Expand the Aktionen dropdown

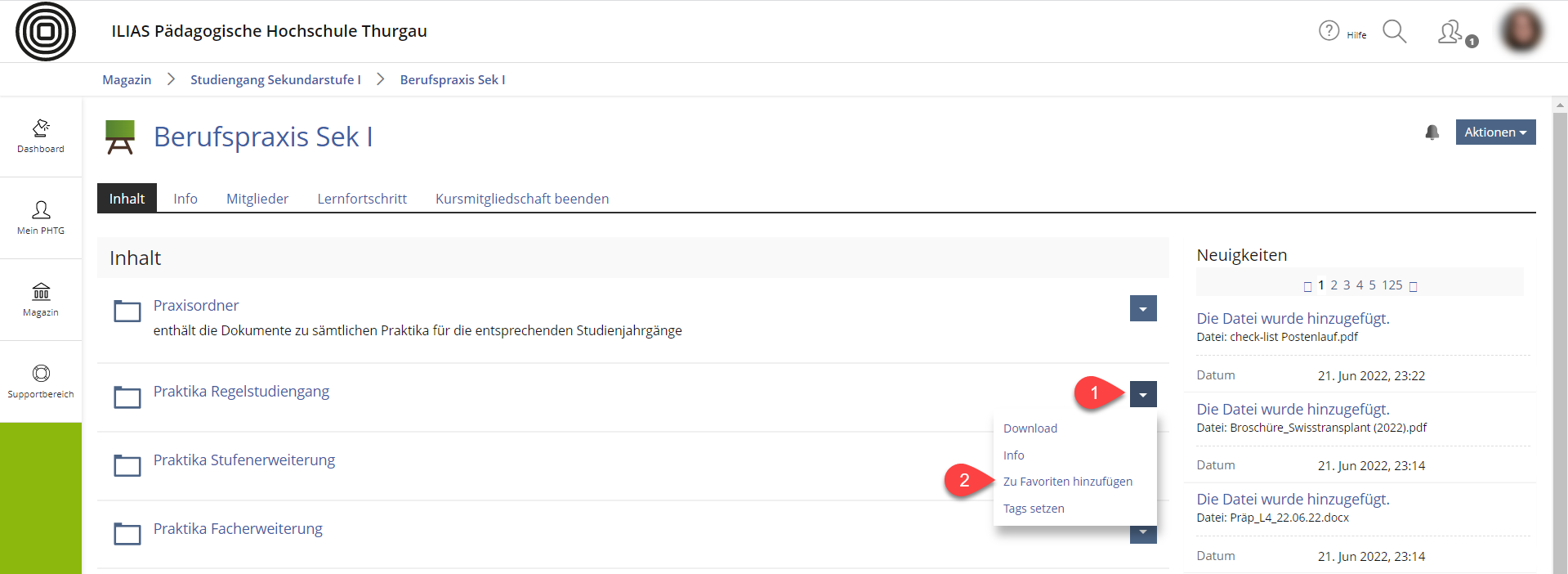(x=1495, y=132)
